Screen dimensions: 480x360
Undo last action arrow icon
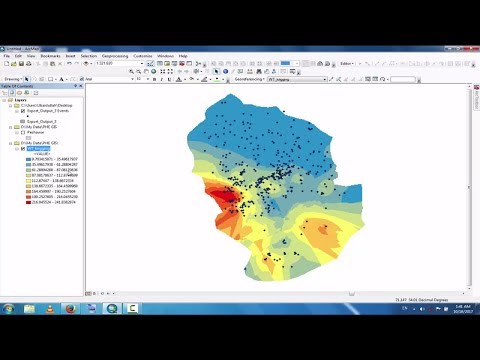[69, 63]
